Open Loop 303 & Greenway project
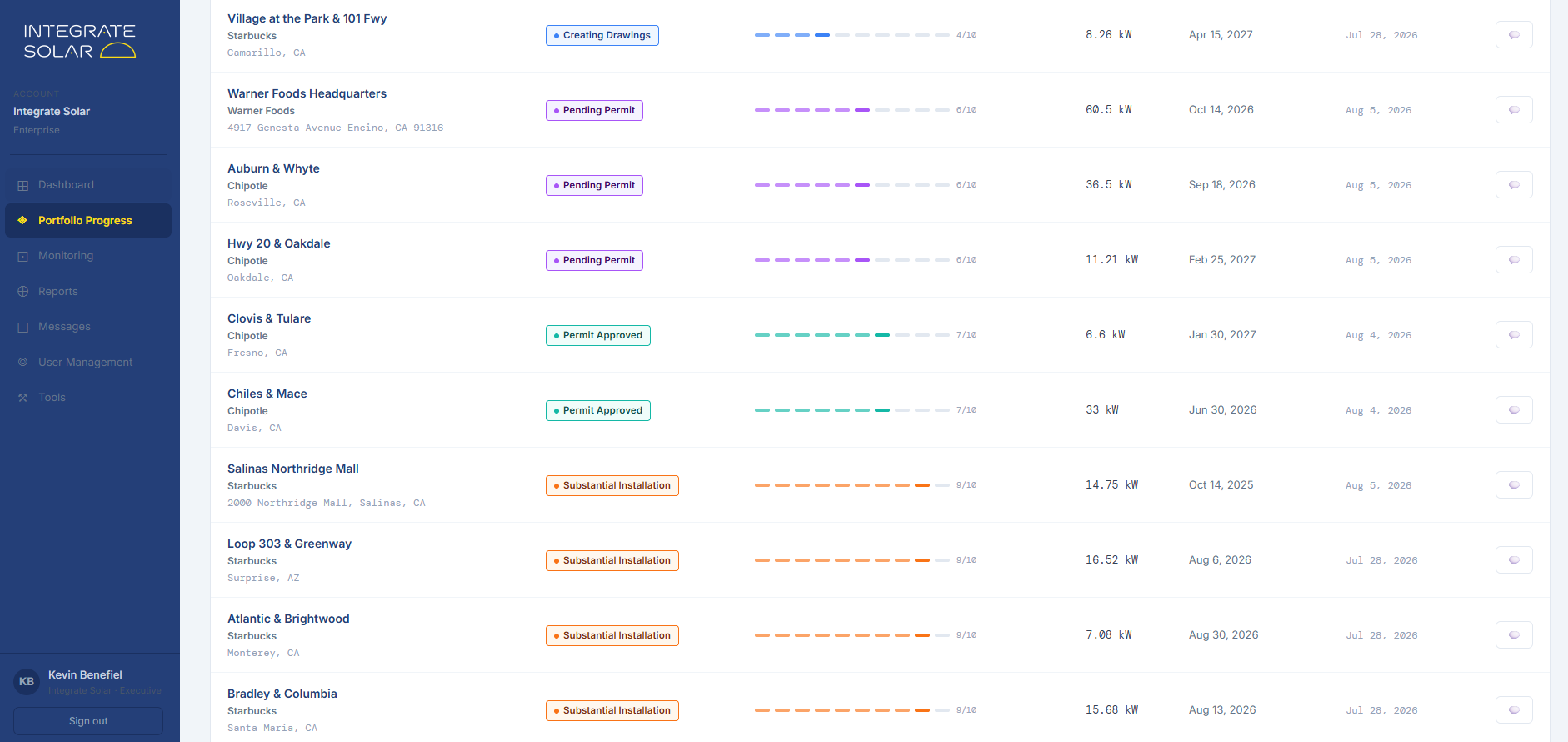The image size is (1568, 742). click(x=290, y=544)
